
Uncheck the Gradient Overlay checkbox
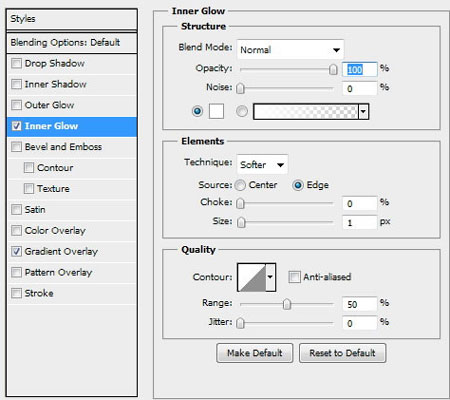16,251
